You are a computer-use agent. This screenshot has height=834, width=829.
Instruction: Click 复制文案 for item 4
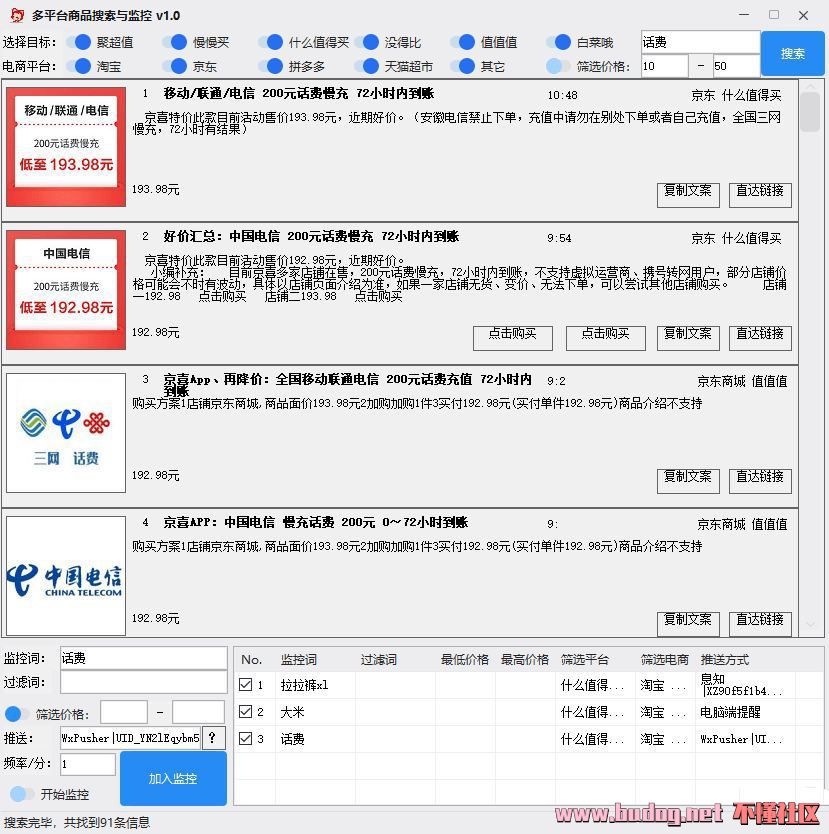pyautogui.click(x=688, y=624)
